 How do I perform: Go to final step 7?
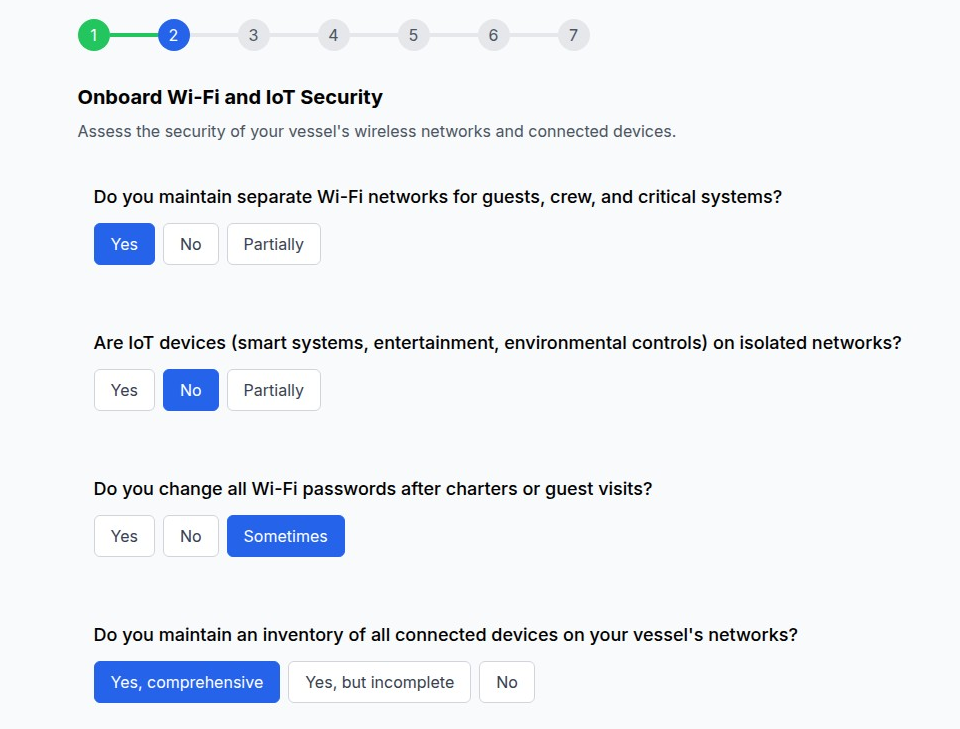(574, 35)
